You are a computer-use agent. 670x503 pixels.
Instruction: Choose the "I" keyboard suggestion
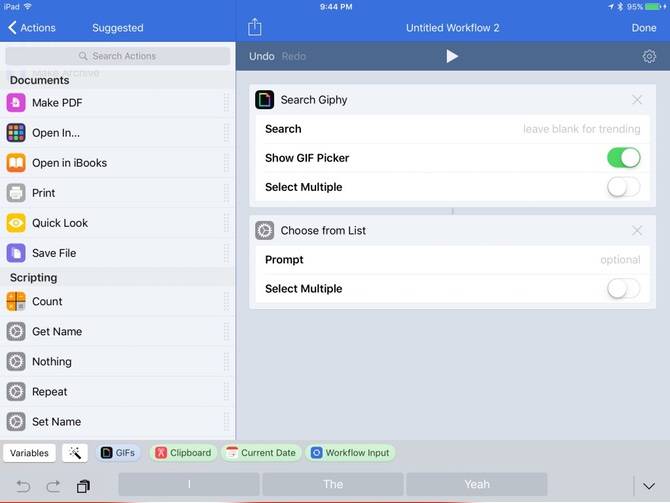(189, 484)
